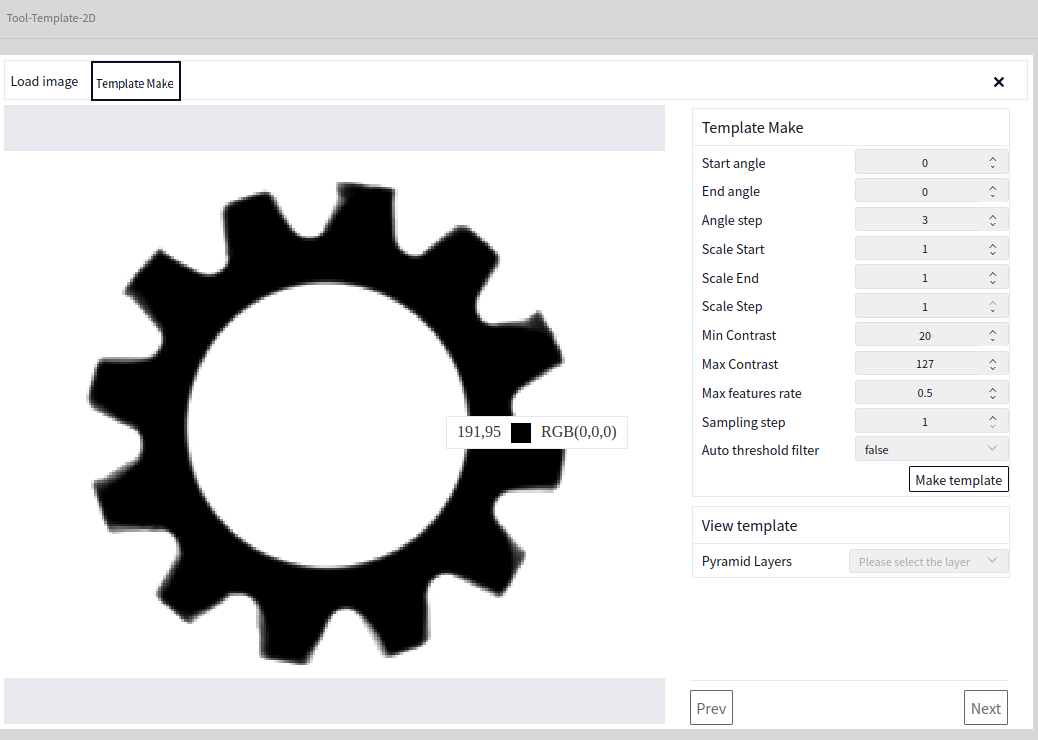
Task: Proceed with the Next button
Action: (986, 708)
